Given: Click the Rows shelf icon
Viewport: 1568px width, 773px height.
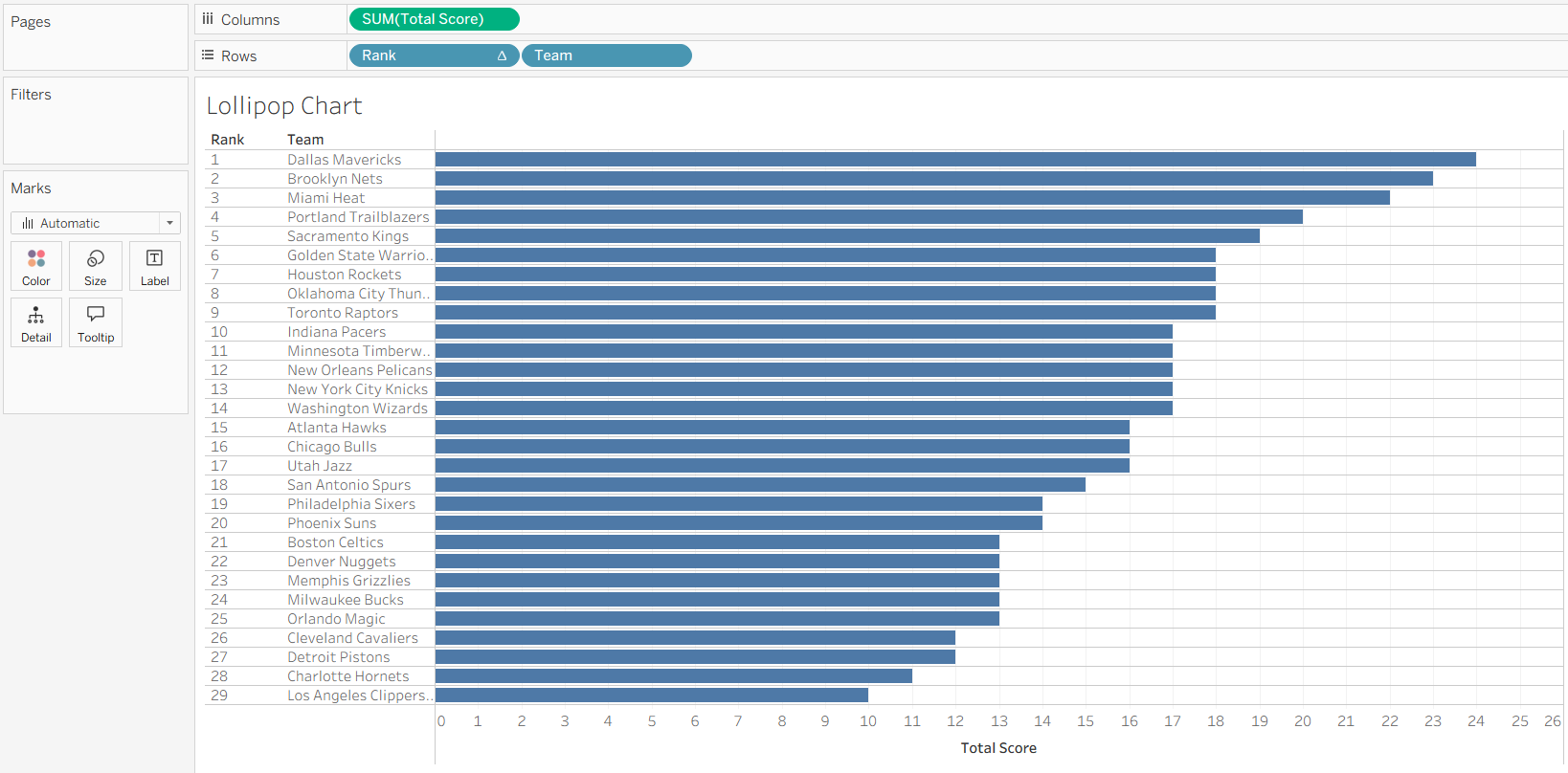Looking at the screenshot, I should (x=208, y=55).
